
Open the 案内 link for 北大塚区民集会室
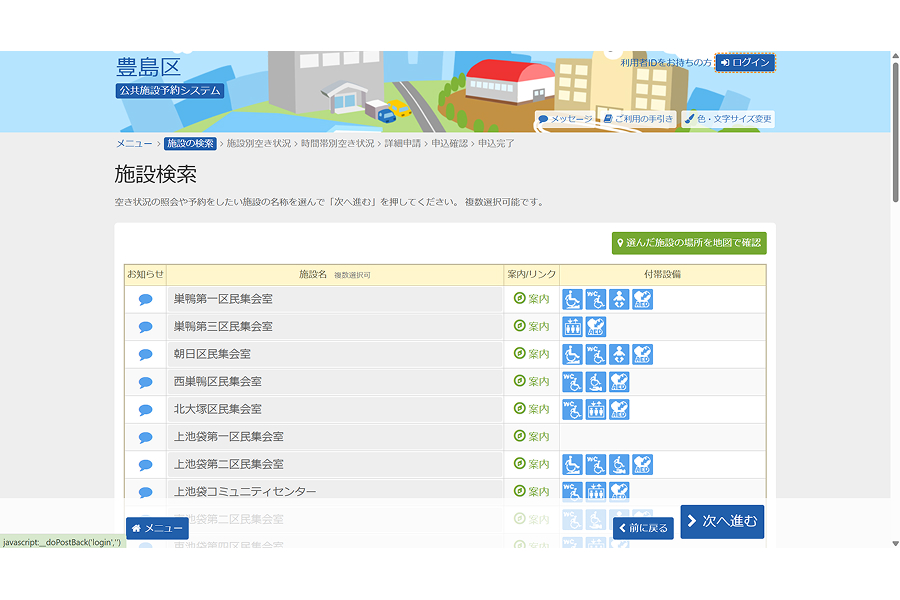tap(532, 409)
